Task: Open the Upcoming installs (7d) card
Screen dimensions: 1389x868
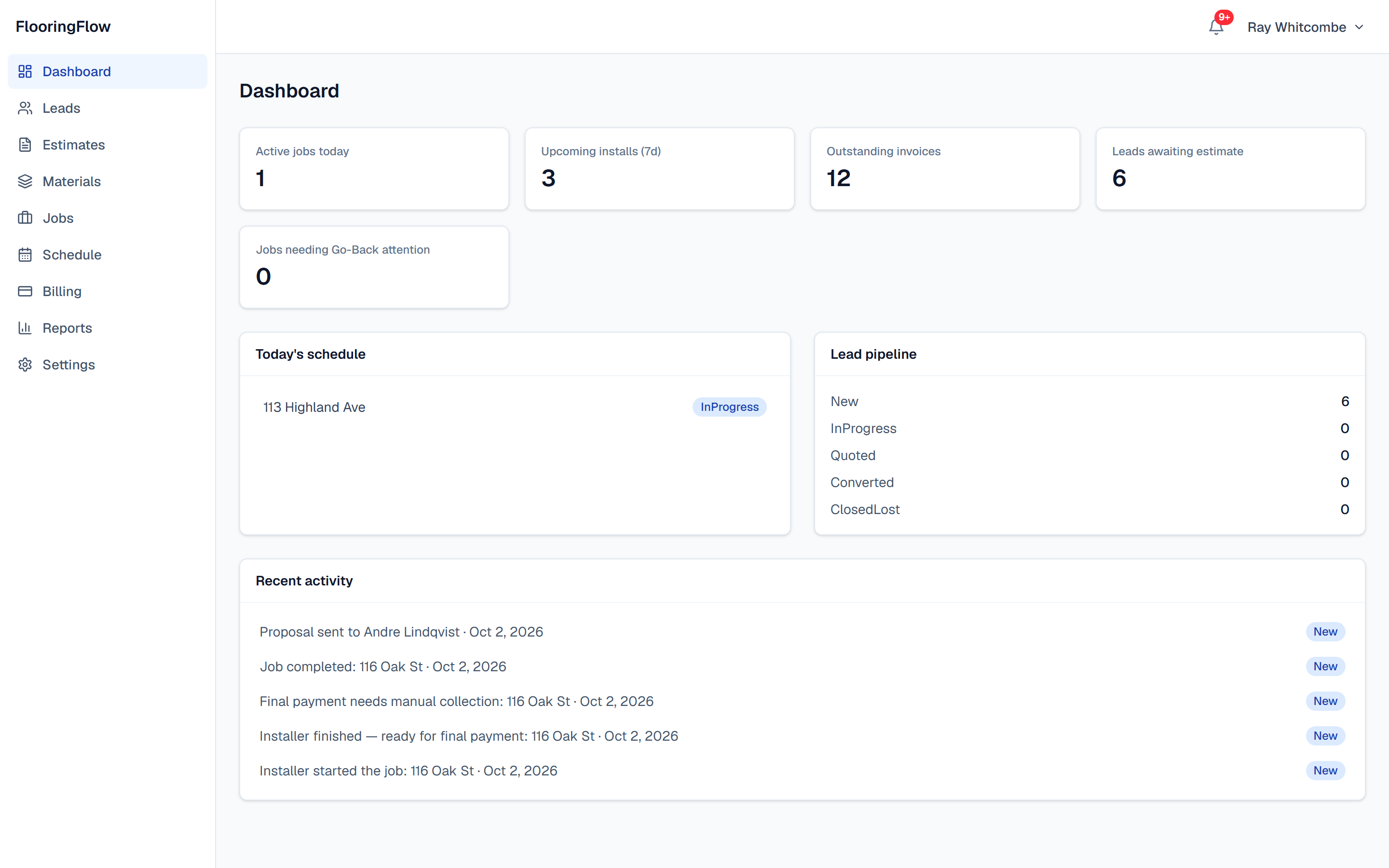Action: coord(659,169)
